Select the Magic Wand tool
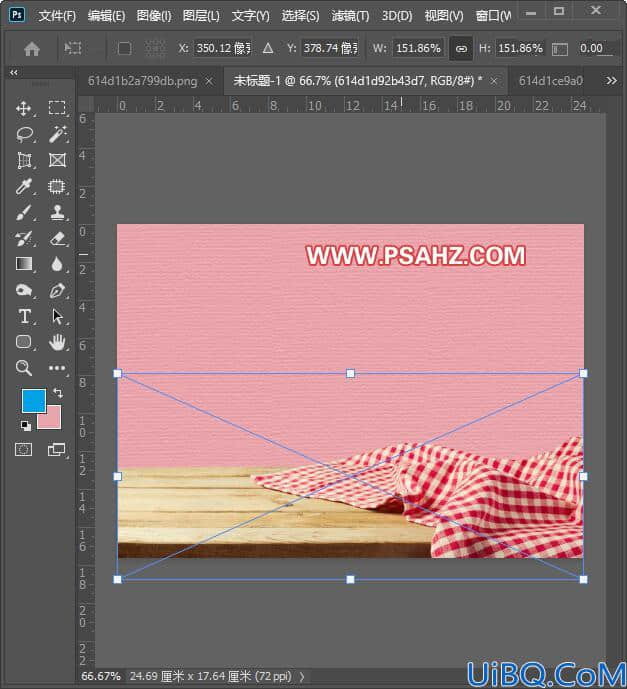627x689 pixels. [x=58, y=134]
